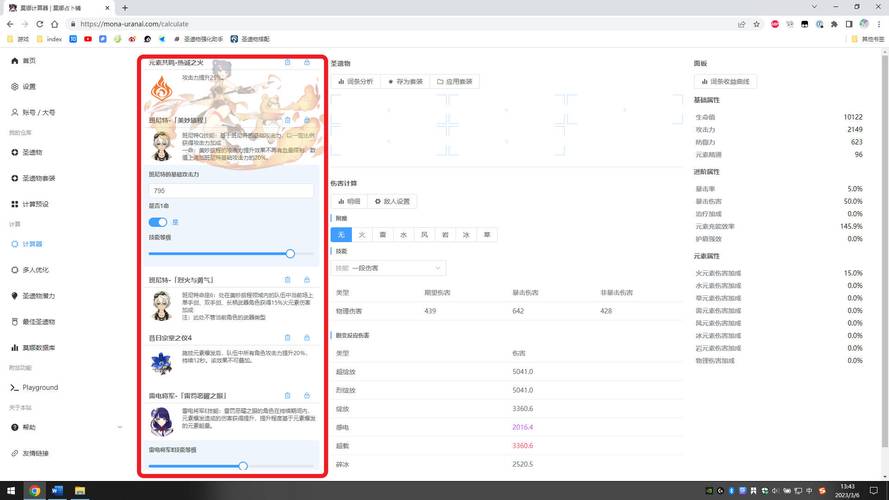Delete the 班尼特「烈火与勇气」 buff
The image size is (889, 500).
click(x=287, y=279)
